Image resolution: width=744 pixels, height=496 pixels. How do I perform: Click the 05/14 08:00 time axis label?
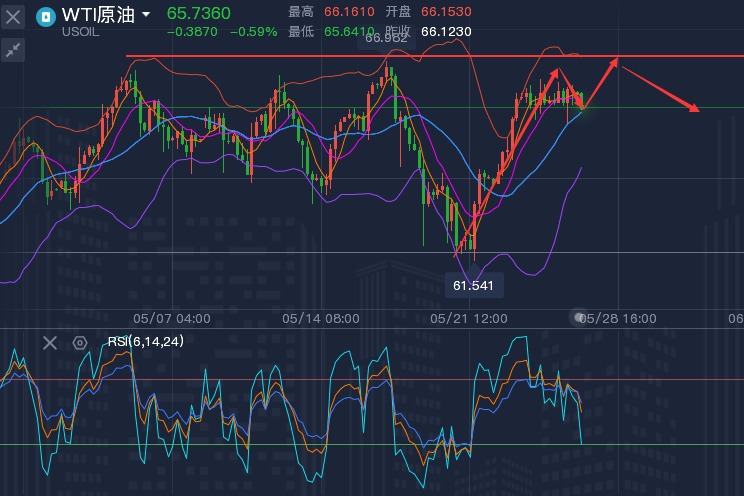[x=320, y=318]
